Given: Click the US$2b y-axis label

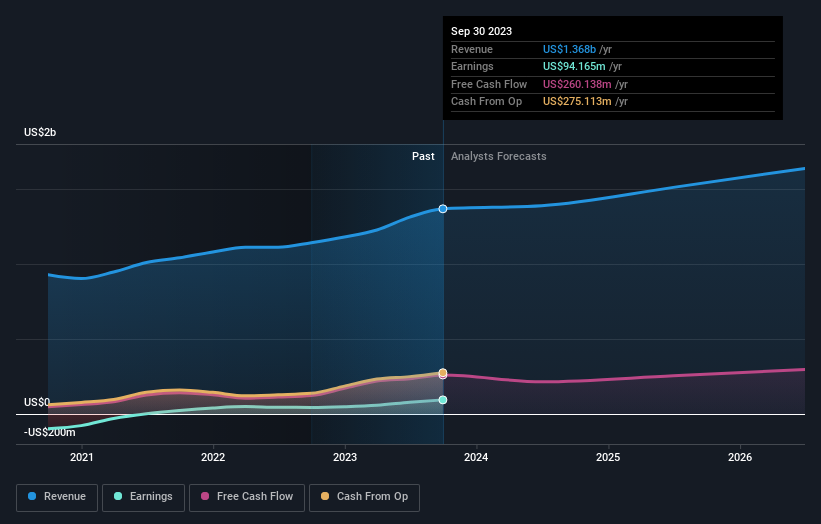Looking at the screenshot, I should click(x=40, y=132).
